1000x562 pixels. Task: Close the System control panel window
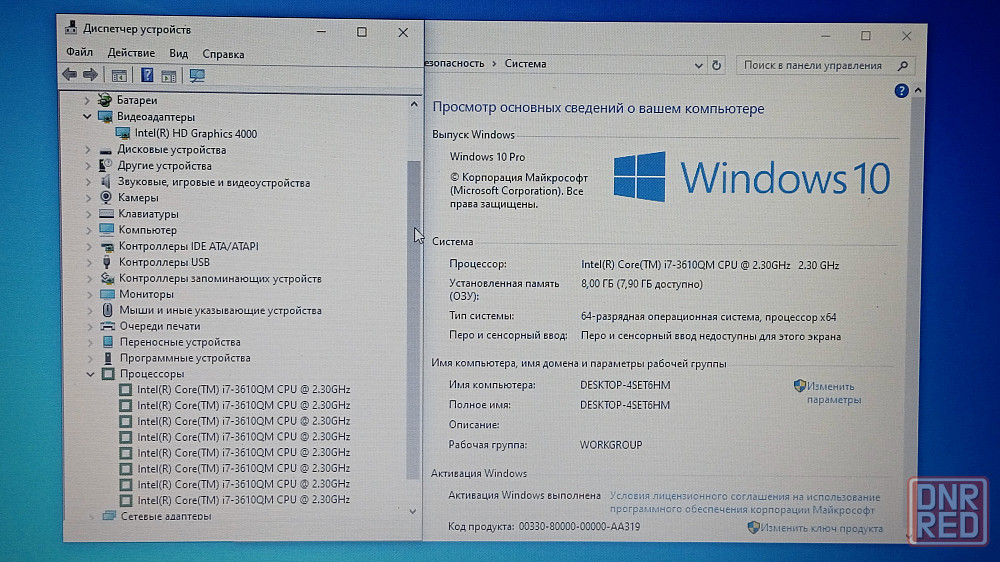906,36
